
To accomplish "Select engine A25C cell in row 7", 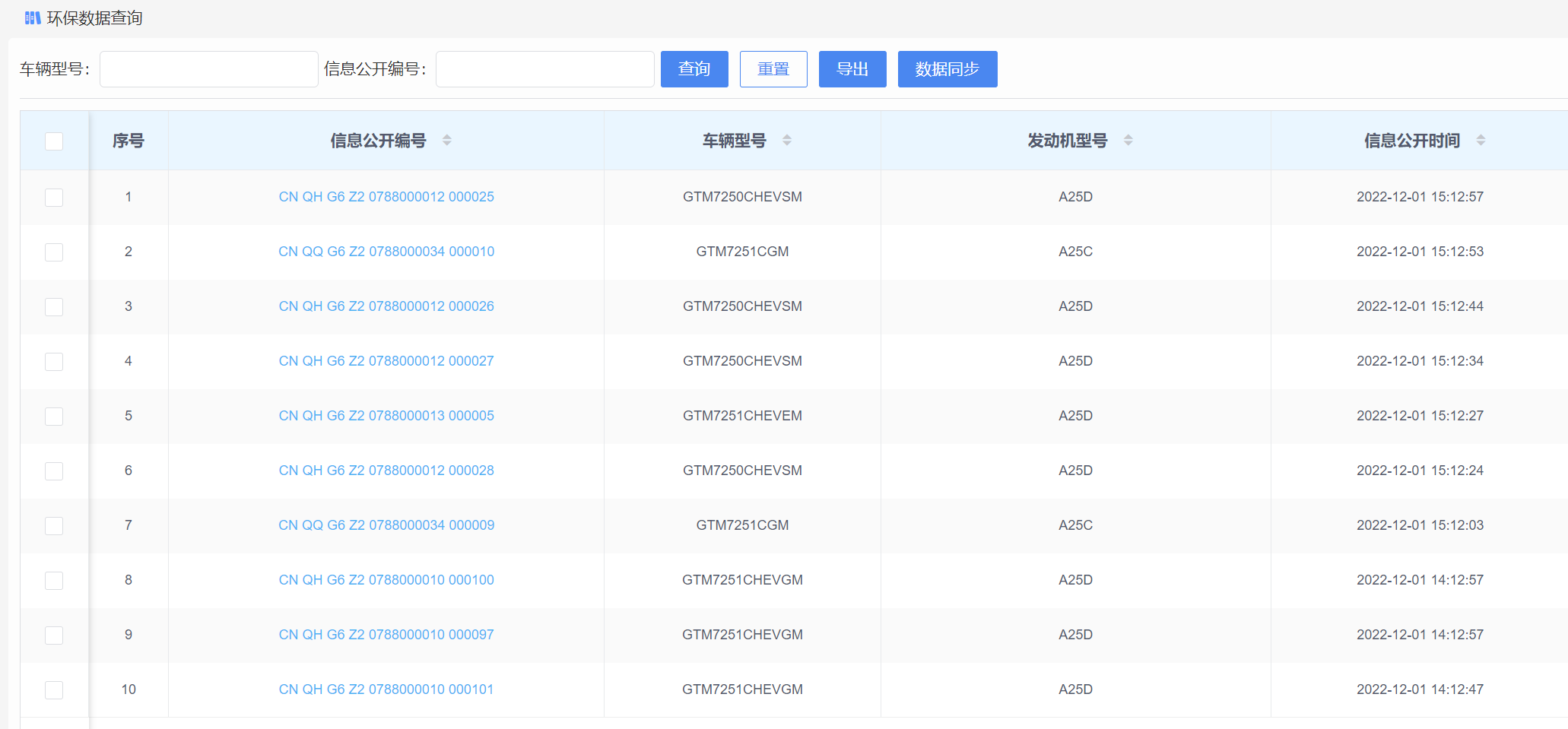I will click(x=1075, y=525).
